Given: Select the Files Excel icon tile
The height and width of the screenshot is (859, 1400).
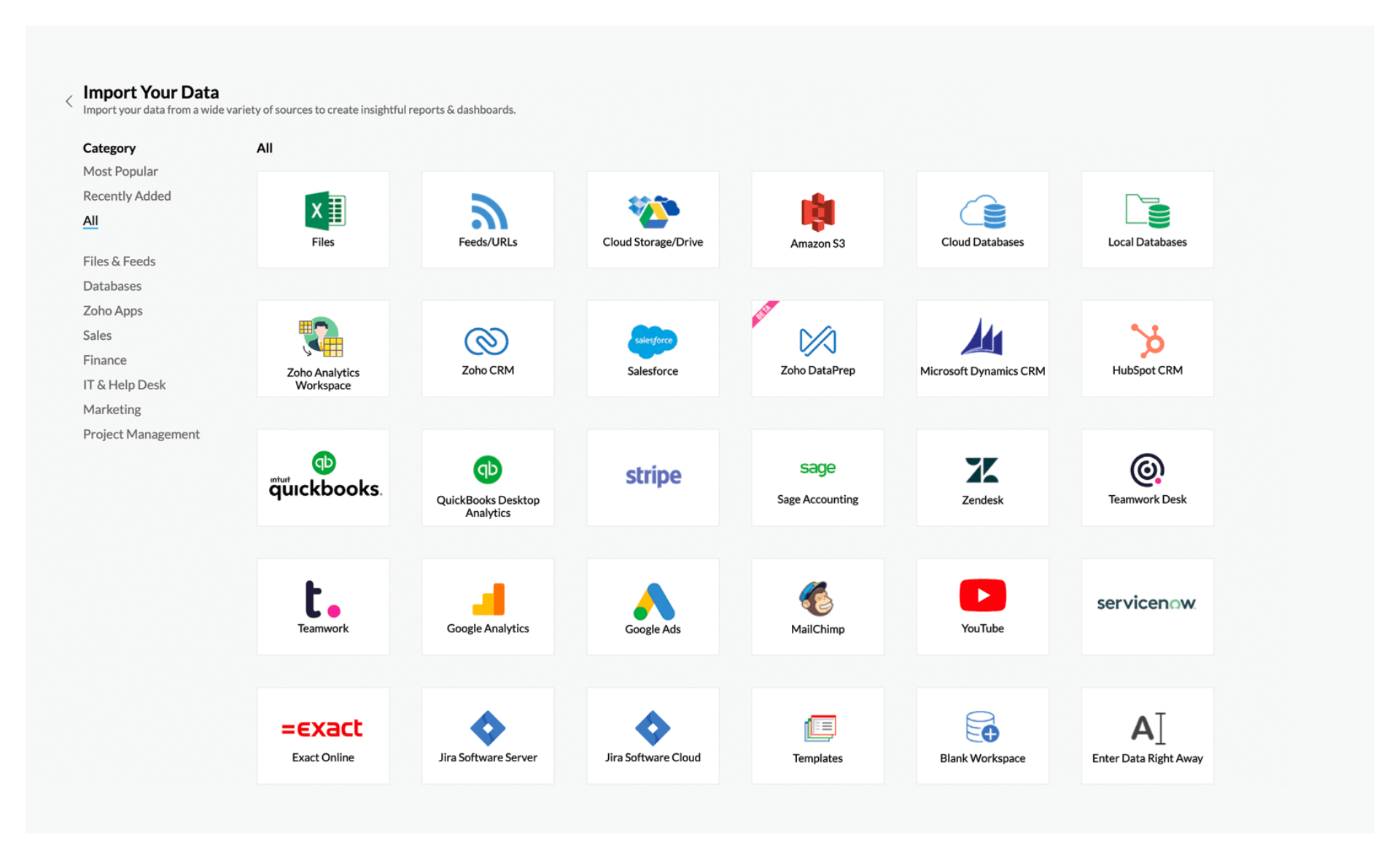Looking at the screenshot, I should tap(323, 219).
